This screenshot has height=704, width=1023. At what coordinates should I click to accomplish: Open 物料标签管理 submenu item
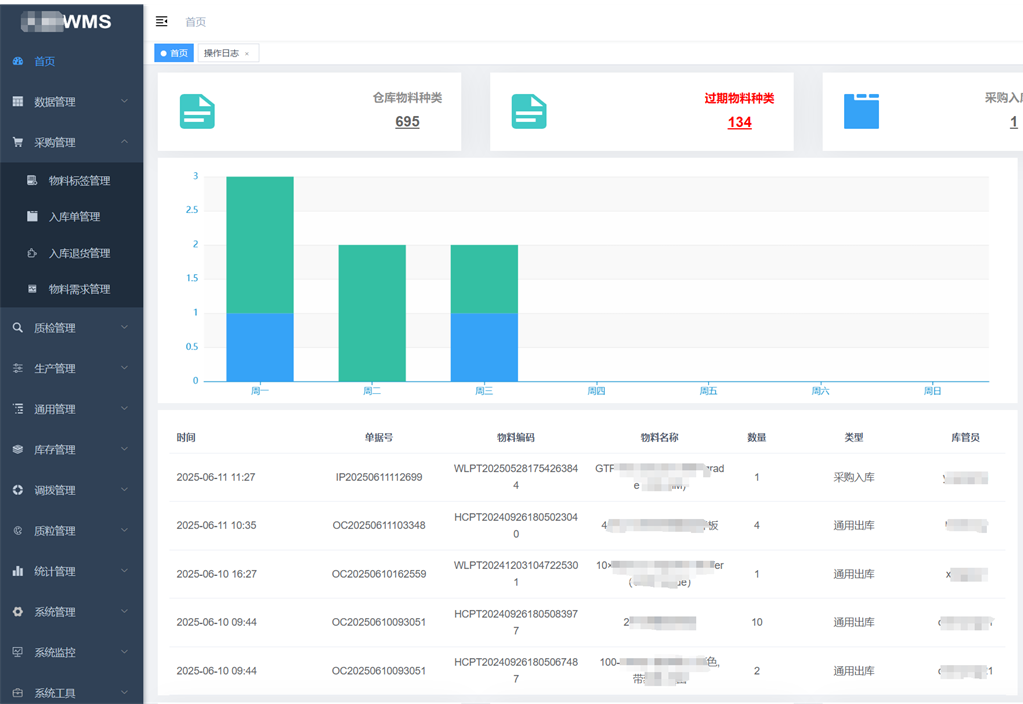click(79, 181)
